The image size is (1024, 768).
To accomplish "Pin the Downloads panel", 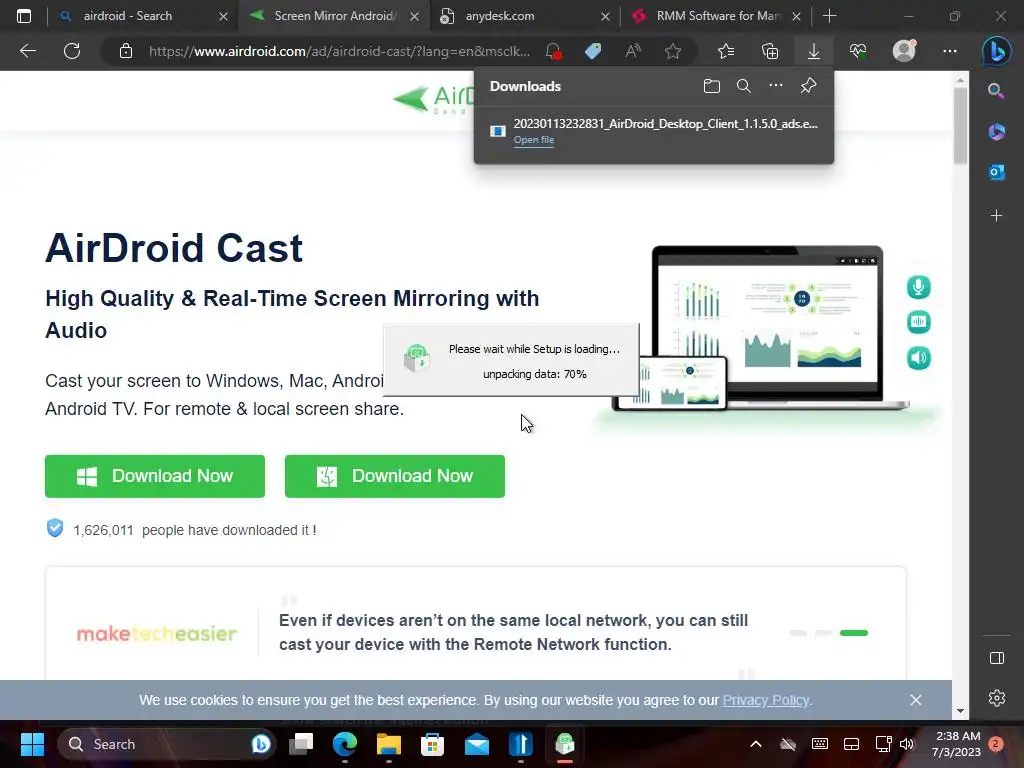I will click(808, 86).
